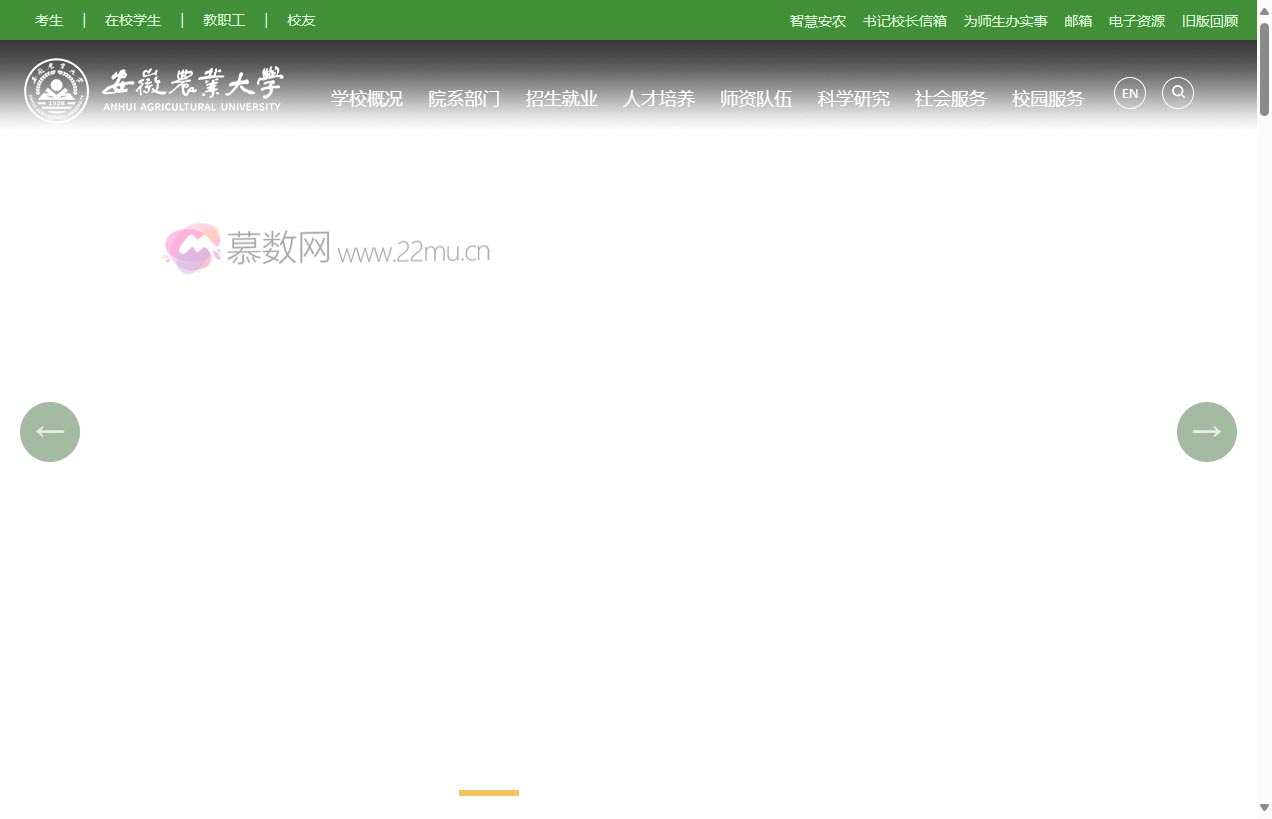
Task: Select the yellow carousel indicator bar
Action: [489, 793]
